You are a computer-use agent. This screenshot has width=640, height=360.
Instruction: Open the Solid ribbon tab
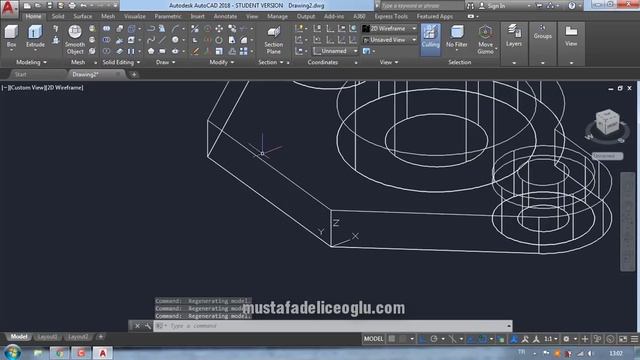click(x=58, y=16)
